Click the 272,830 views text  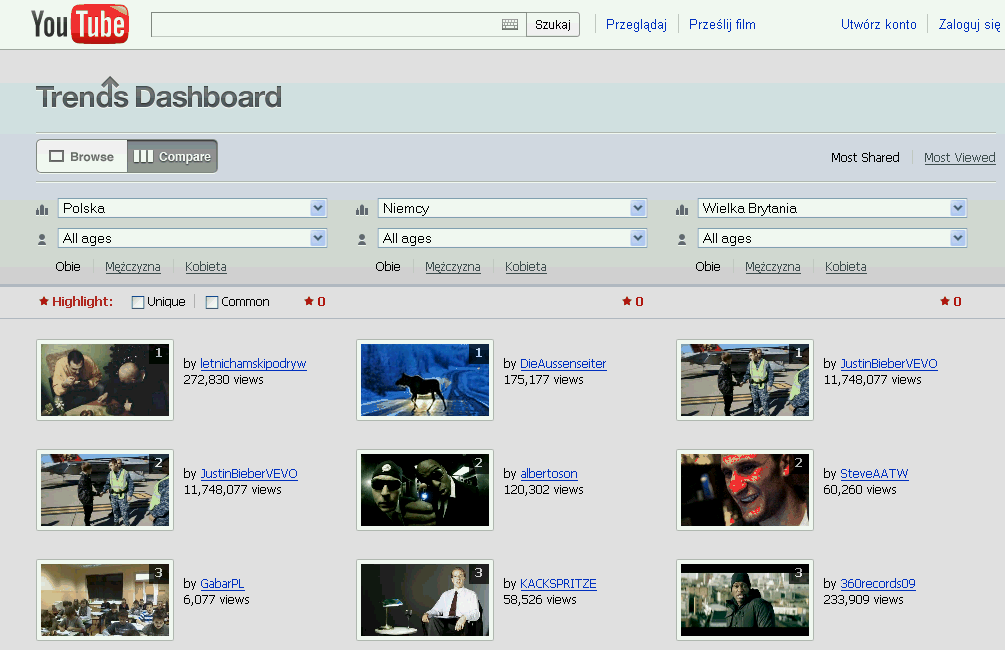[x=224, y=380]
